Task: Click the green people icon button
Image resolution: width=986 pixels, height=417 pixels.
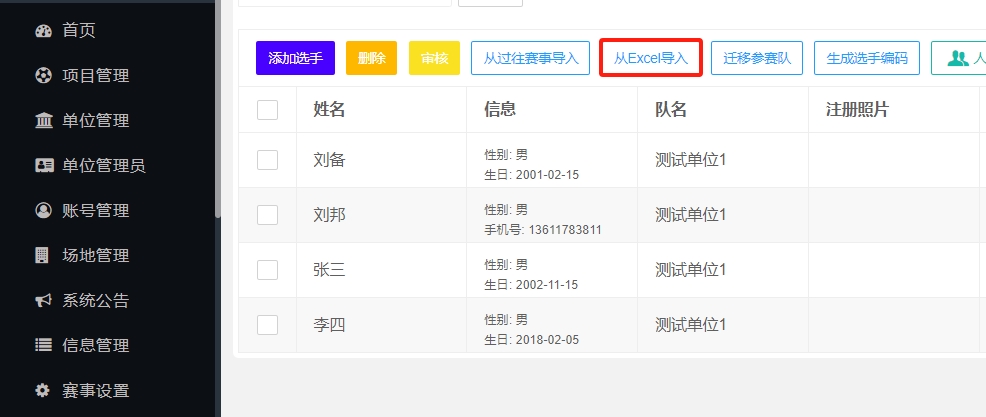Action: pyautogui.click(x=958, y=58)
